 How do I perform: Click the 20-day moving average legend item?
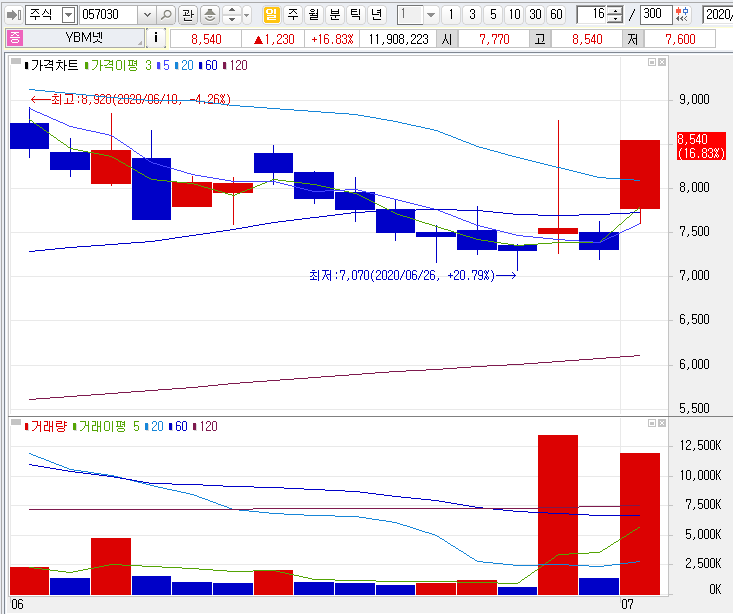click(x=185, y=65)
